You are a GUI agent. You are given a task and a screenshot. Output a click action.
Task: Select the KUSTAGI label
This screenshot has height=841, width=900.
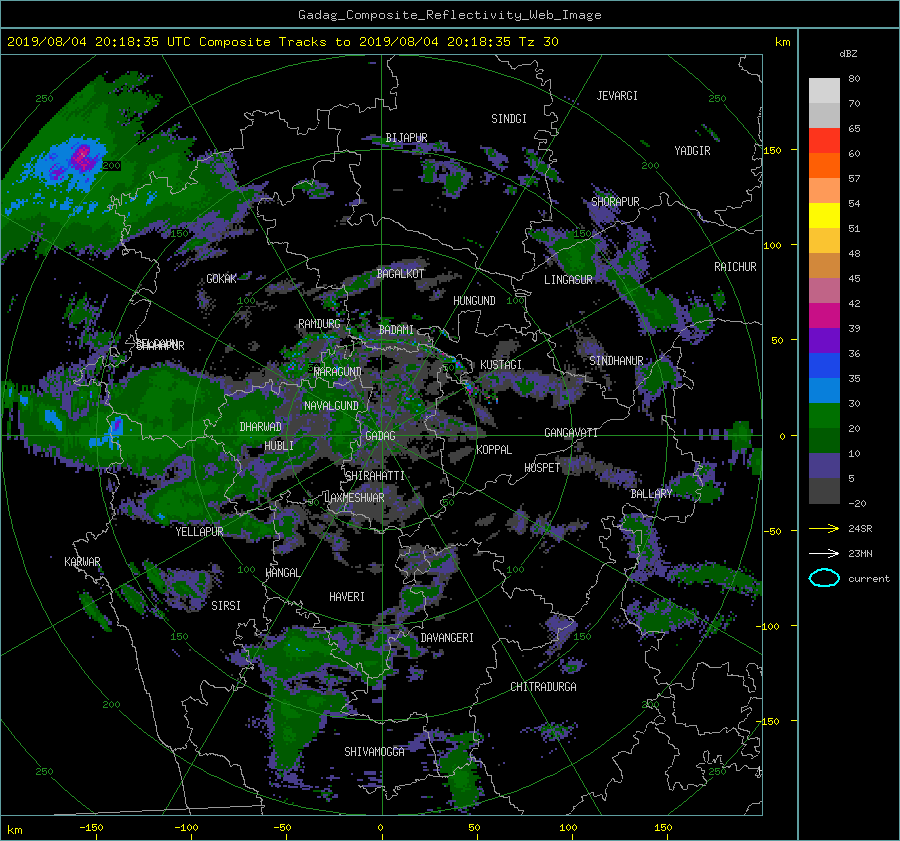pos(501,365)
